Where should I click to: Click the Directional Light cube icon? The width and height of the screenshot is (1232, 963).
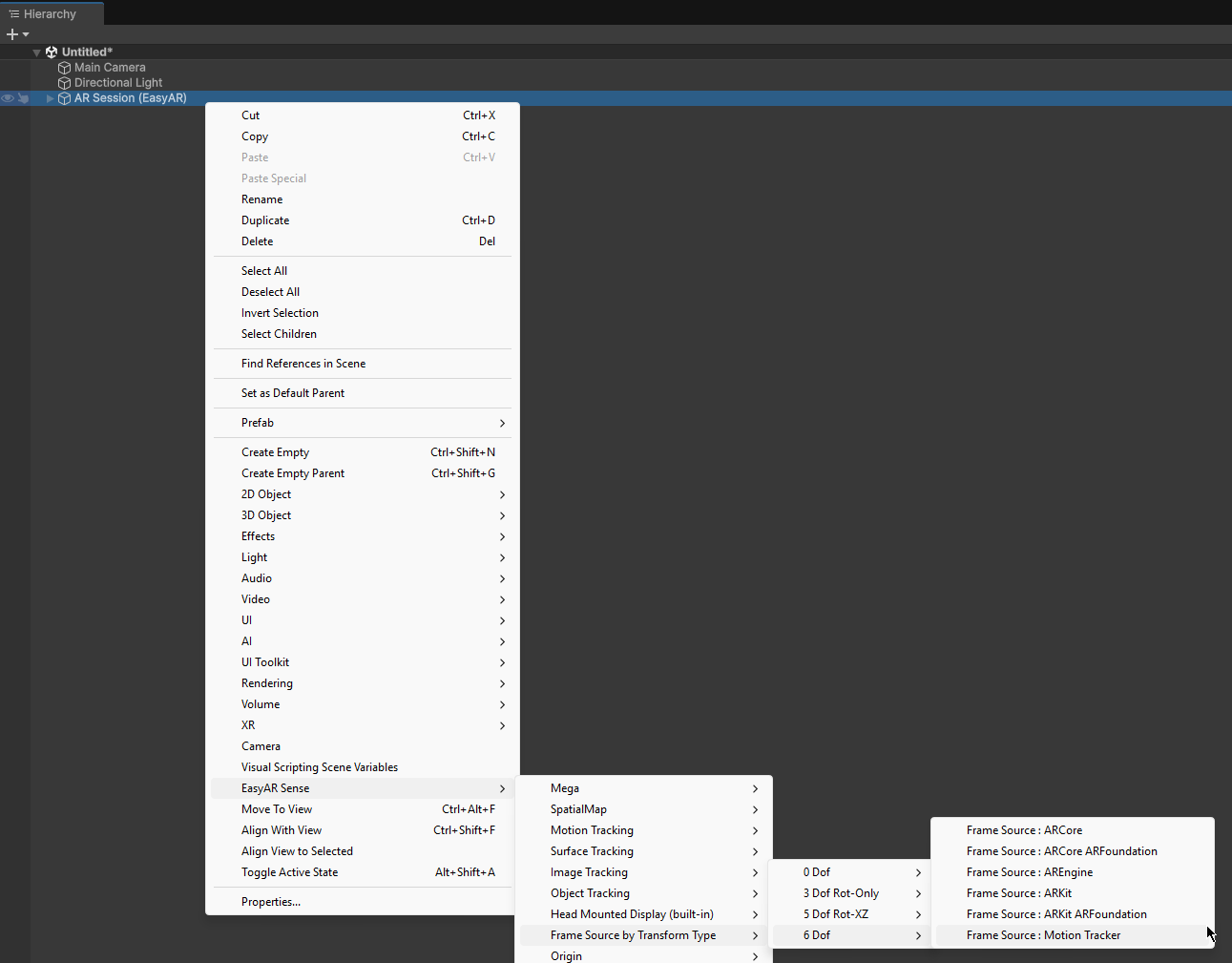click(x=64, y=83)
